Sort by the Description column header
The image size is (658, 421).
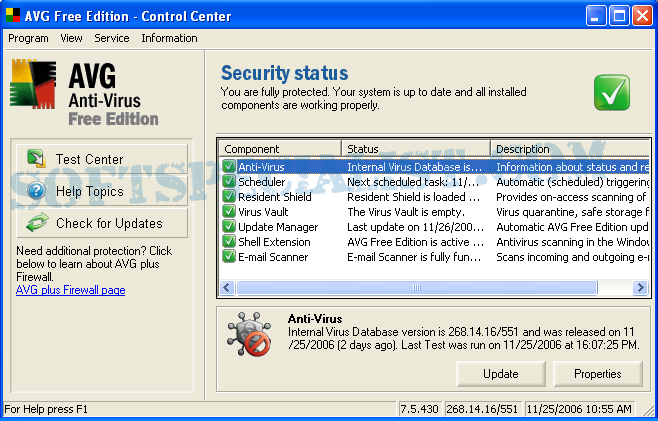(570, 149)
